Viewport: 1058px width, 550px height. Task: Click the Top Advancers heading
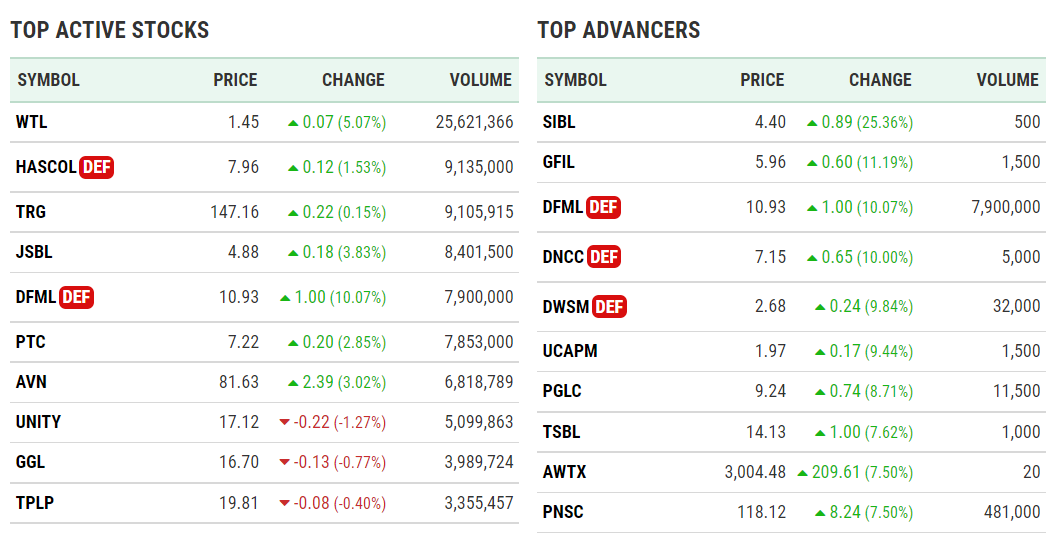[x=619, y=30]
